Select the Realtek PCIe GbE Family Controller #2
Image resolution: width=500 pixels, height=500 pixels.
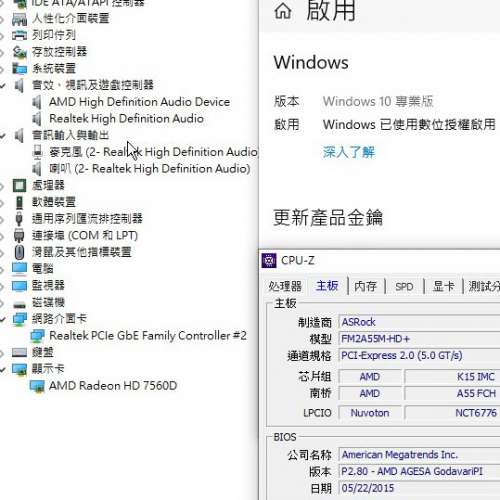pos(148,336)
